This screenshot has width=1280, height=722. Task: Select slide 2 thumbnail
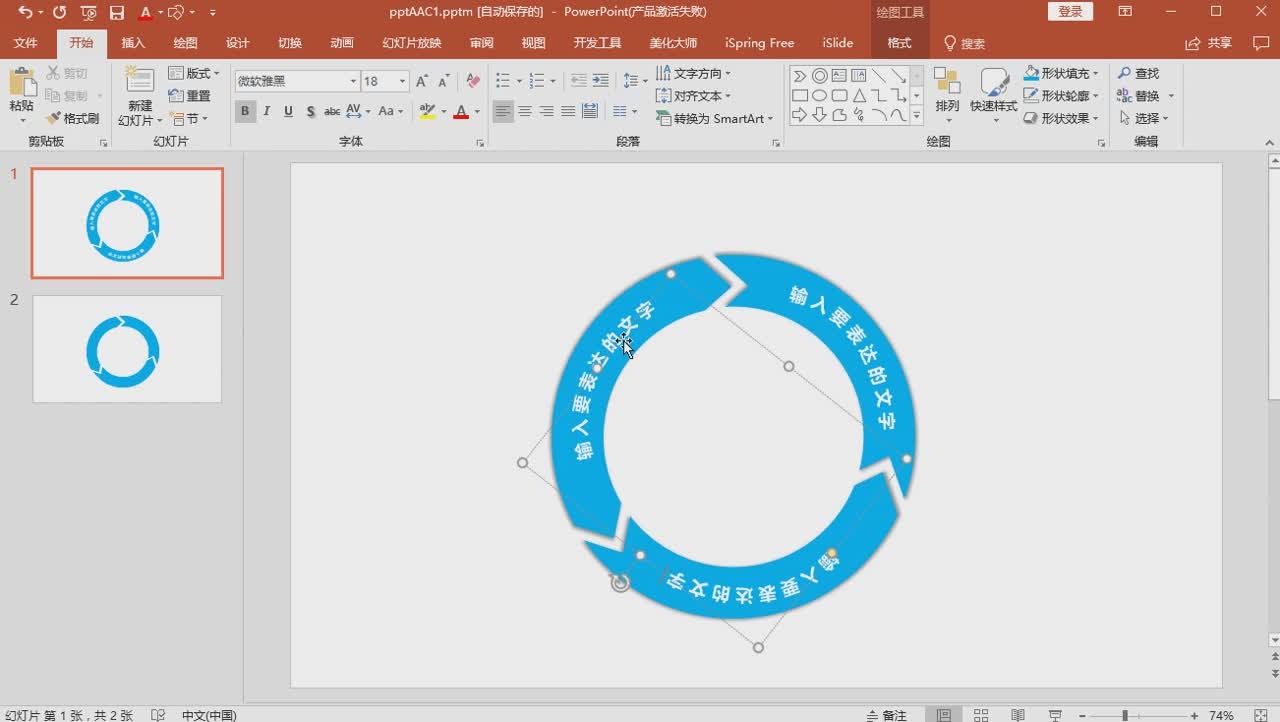(x=127, y=349)
